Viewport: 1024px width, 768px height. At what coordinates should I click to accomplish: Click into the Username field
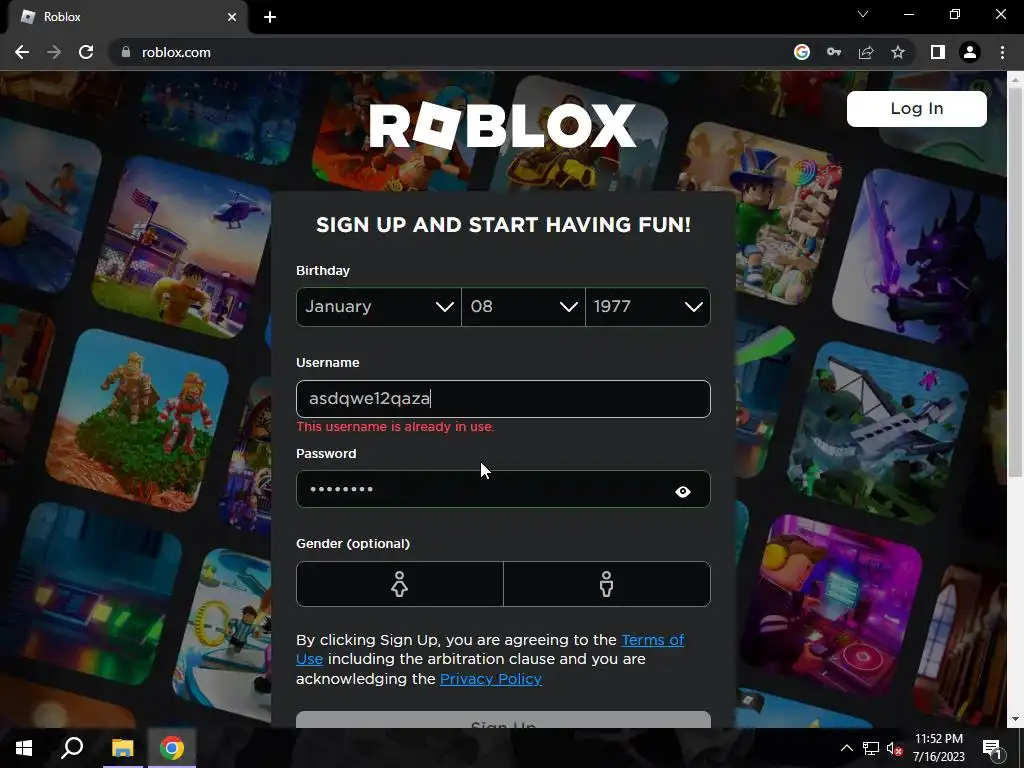point(503,399)
